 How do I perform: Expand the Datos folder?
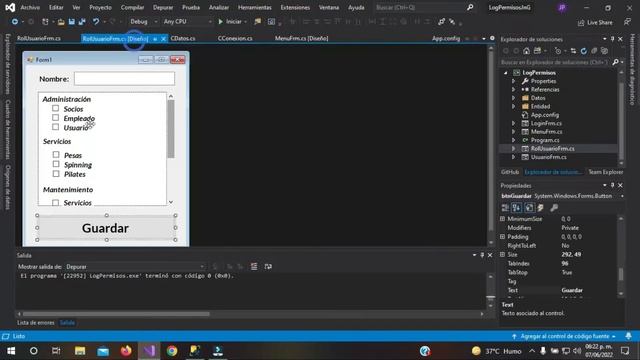513,98
